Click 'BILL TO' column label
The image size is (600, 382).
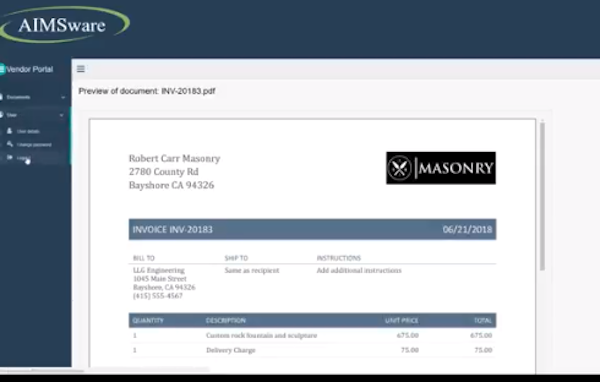[x=144, y=258]
